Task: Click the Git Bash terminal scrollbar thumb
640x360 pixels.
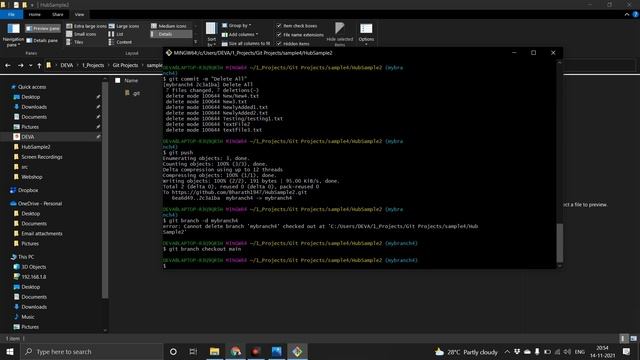Action: point(560,243)
